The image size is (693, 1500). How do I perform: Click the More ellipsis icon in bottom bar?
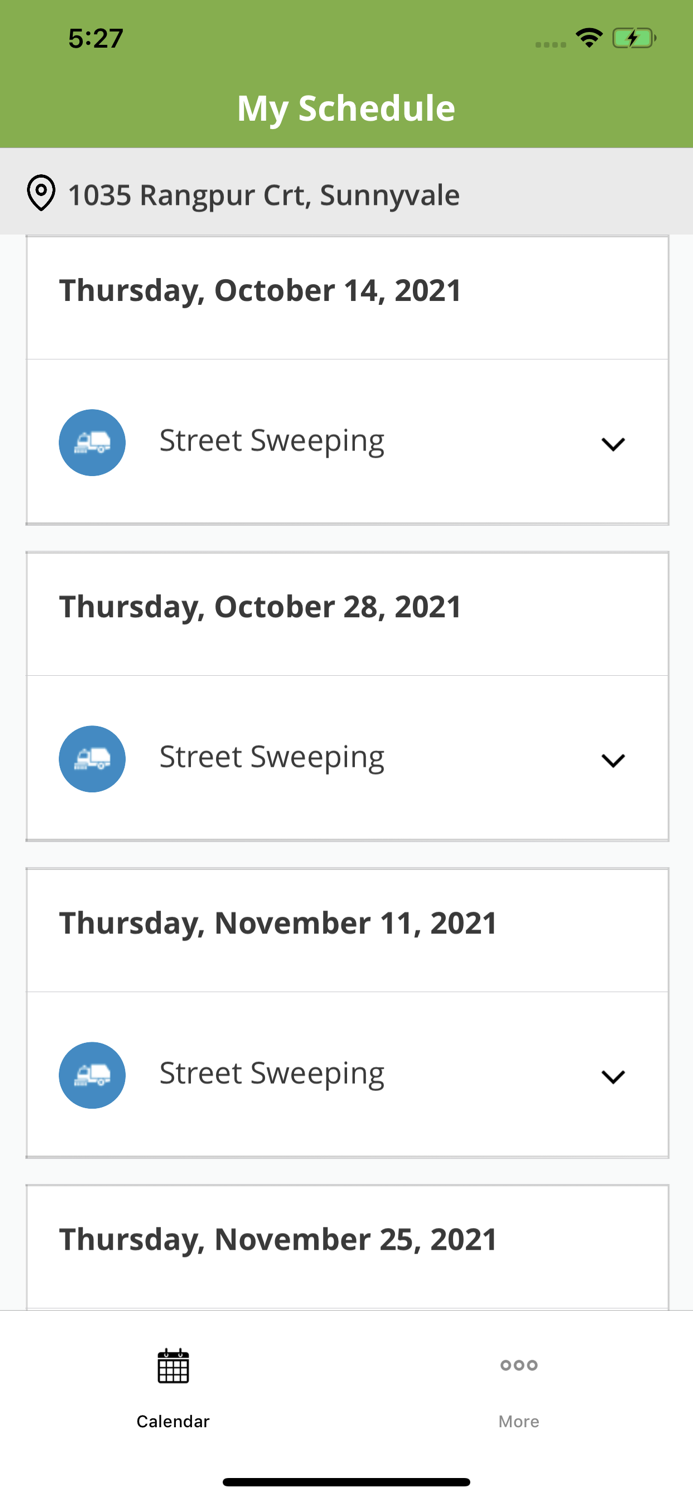(518, 1364)
